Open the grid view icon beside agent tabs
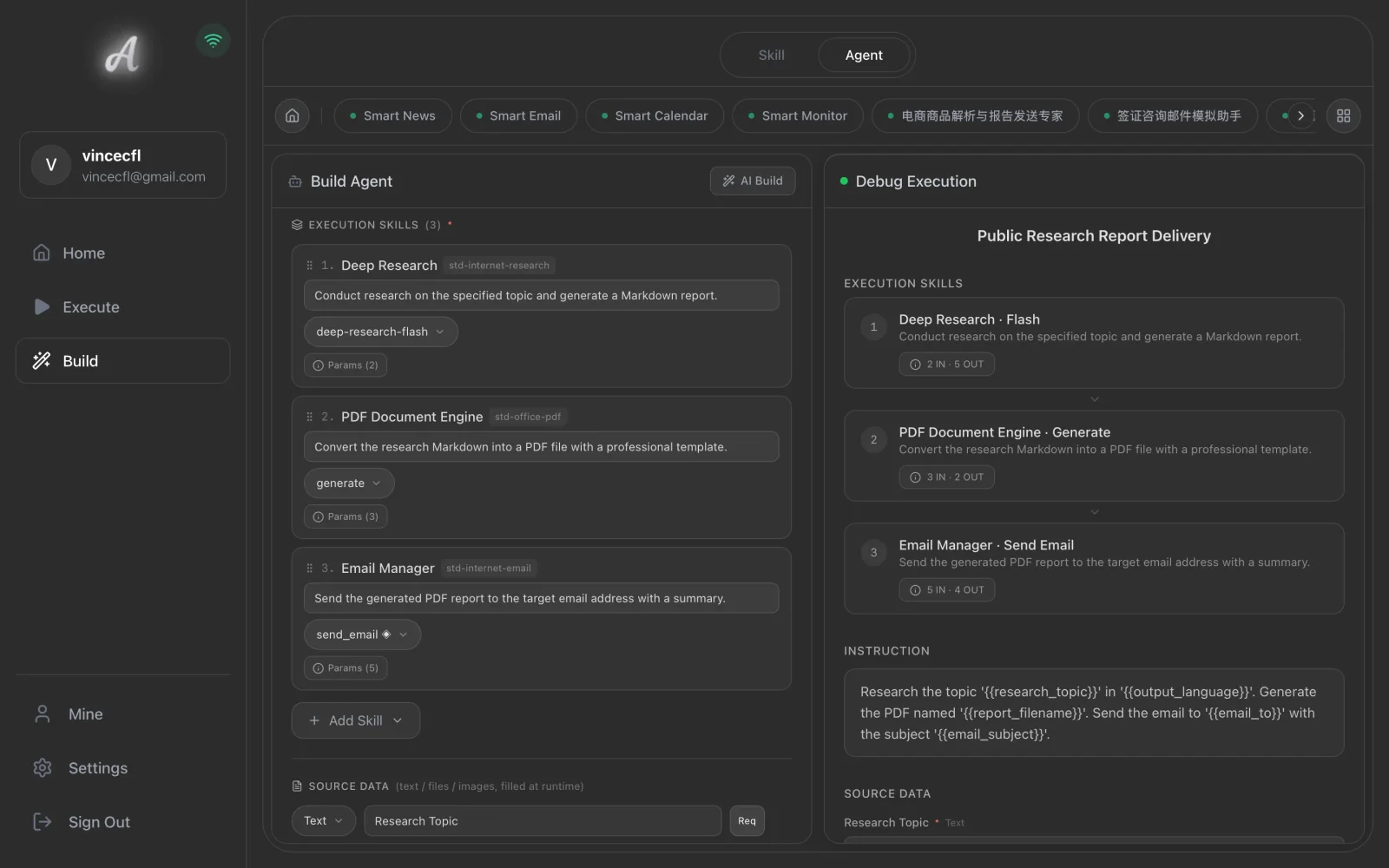Image resolution: width=1389 pixels, height=868 pixels. point(1343,115)
